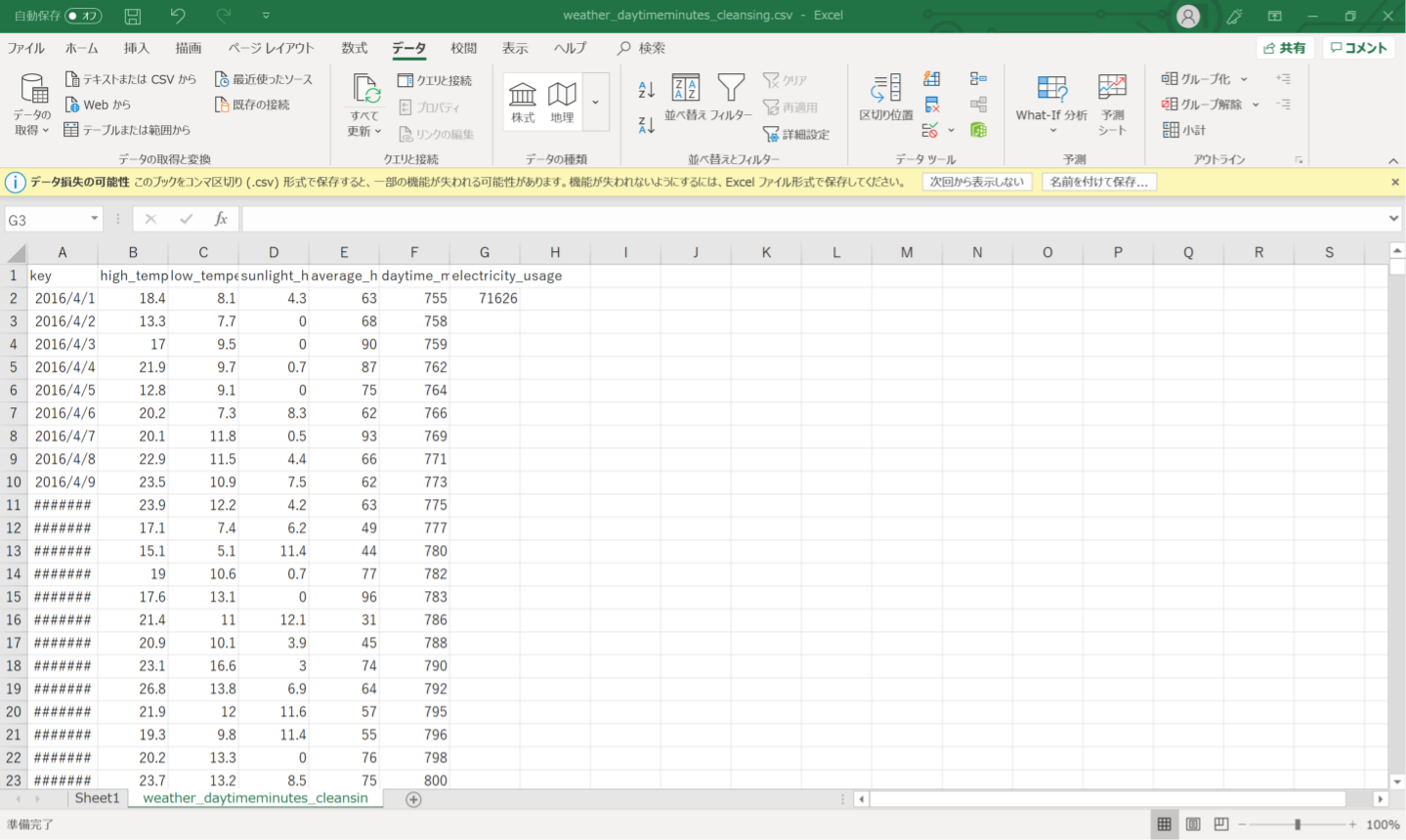Screen dimensions: 1406x840
Task: Click show detail outline icon
Action: click(x=1283, y=78)
